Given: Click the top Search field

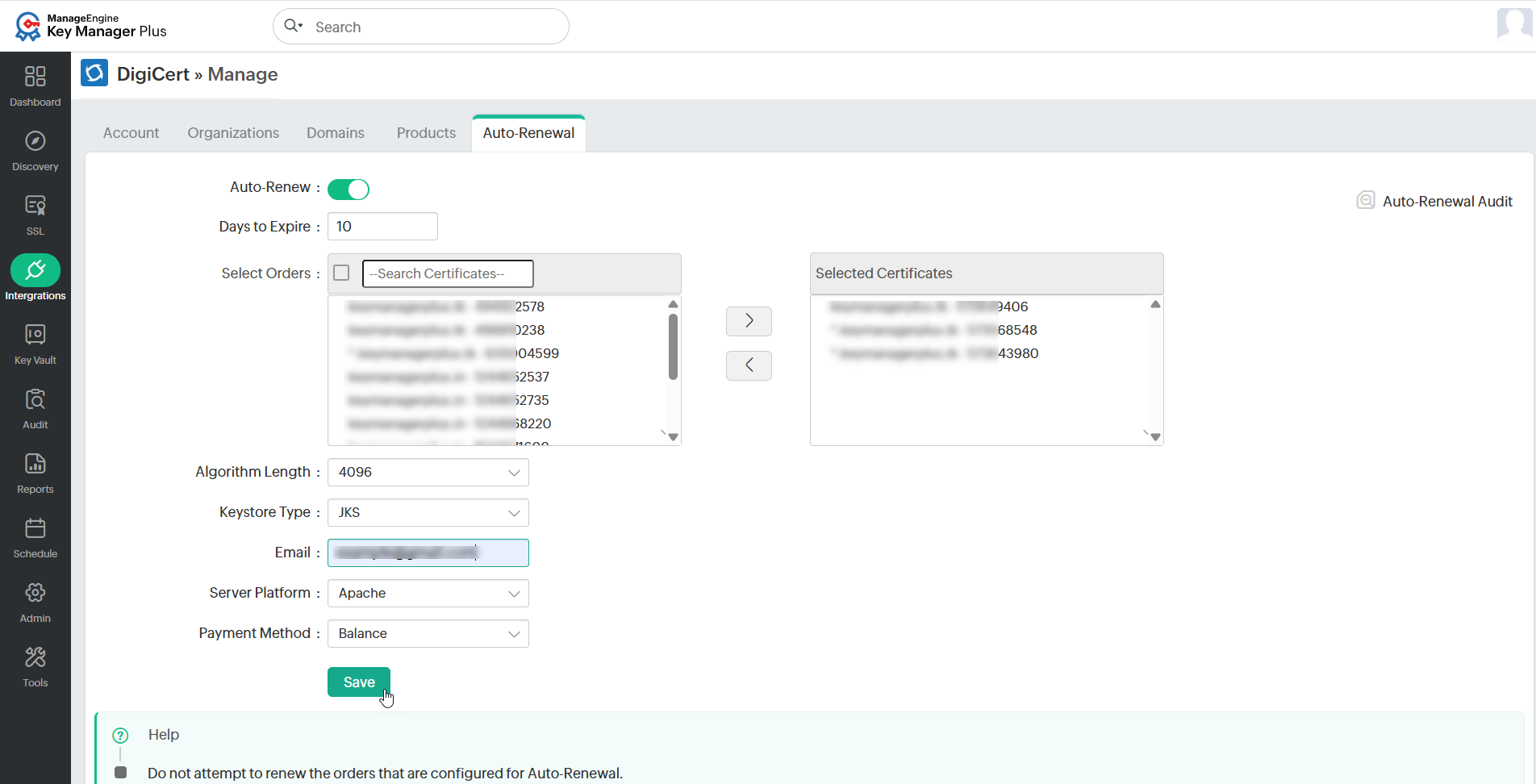Looking at the screenshot, I should click(x=421, y=27).
